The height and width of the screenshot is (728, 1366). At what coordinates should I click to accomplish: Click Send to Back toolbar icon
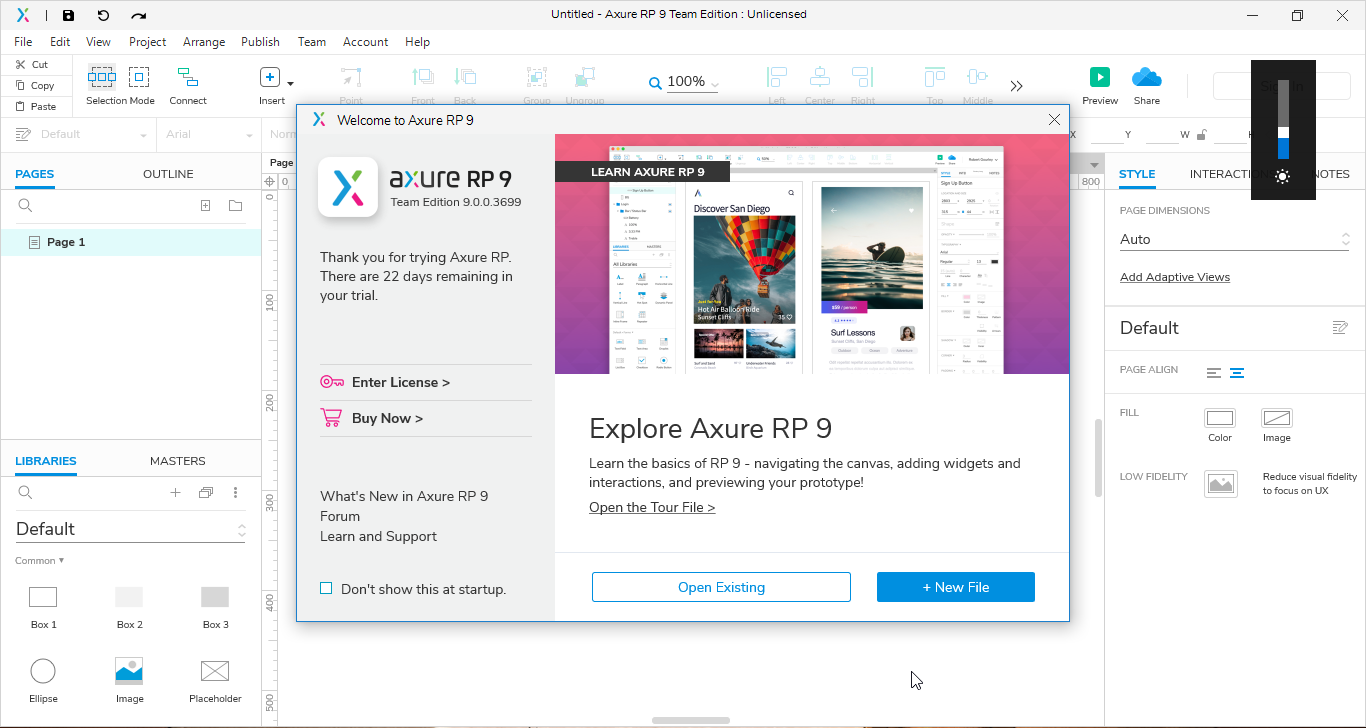[x=465, y=77]
